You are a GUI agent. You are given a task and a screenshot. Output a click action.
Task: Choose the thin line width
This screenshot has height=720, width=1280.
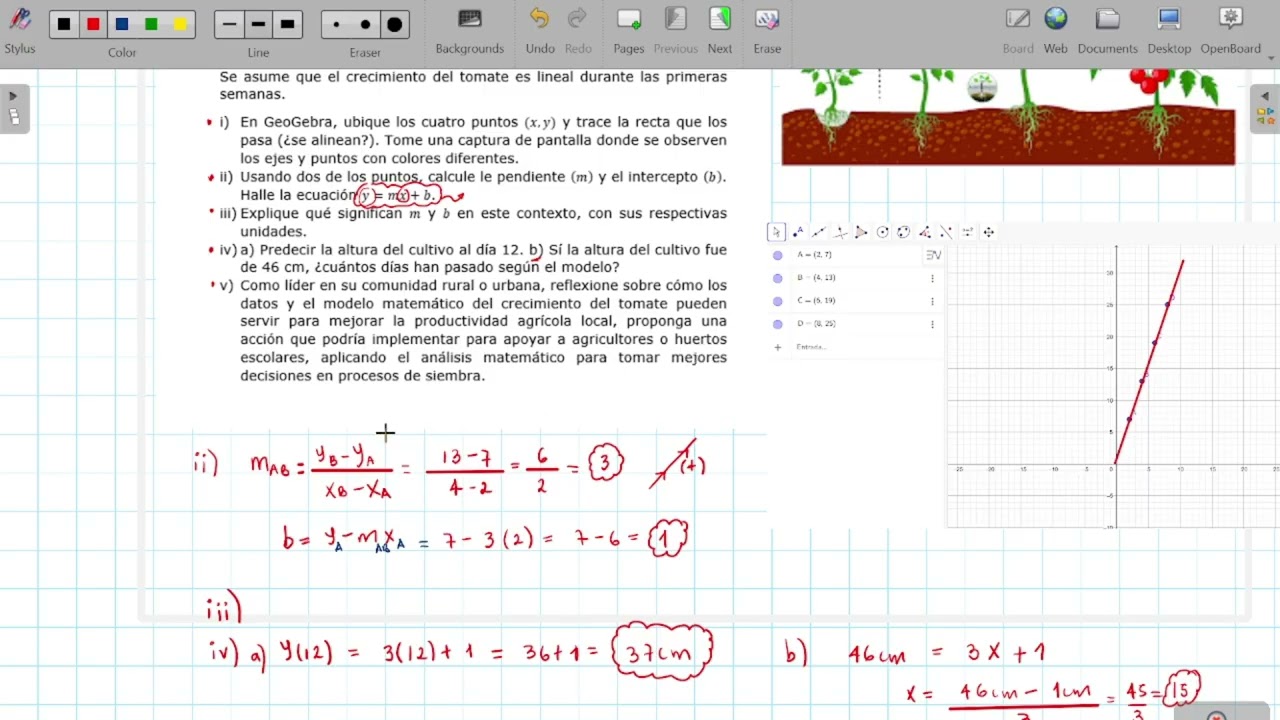[230, 24]
